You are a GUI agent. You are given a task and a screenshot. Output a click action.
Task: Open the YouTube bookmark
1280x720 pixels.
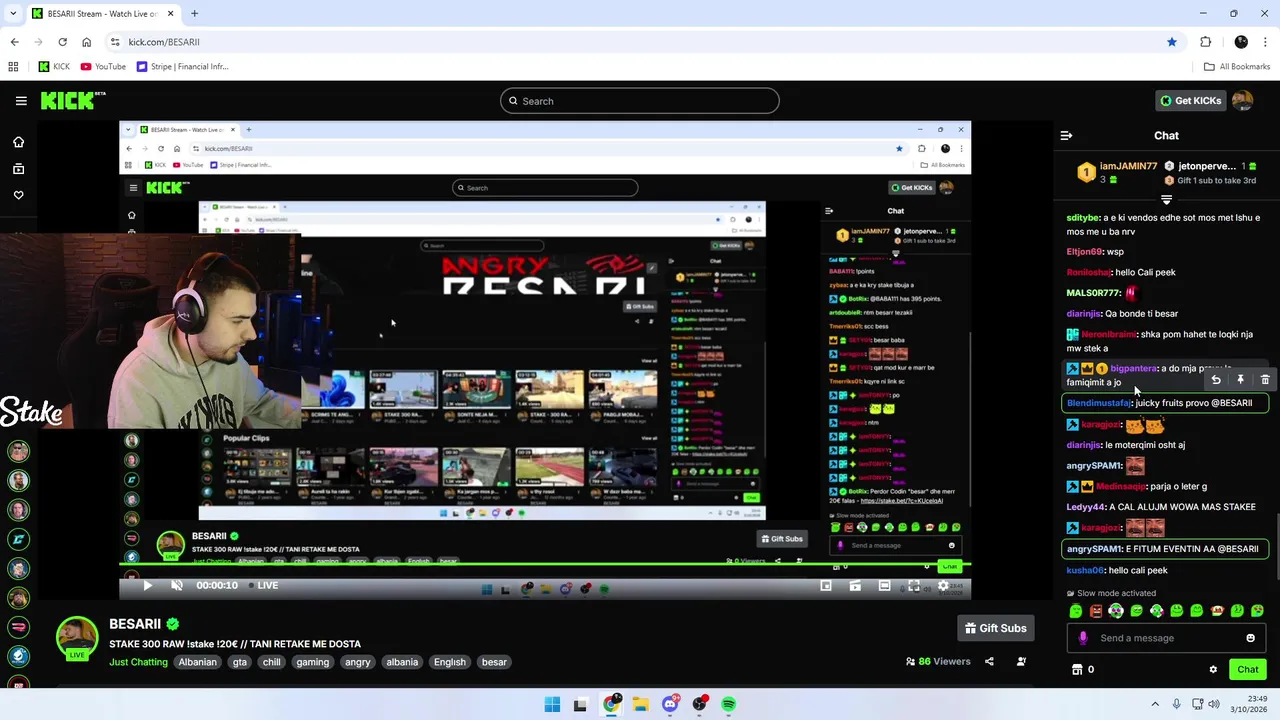[103, 67]
